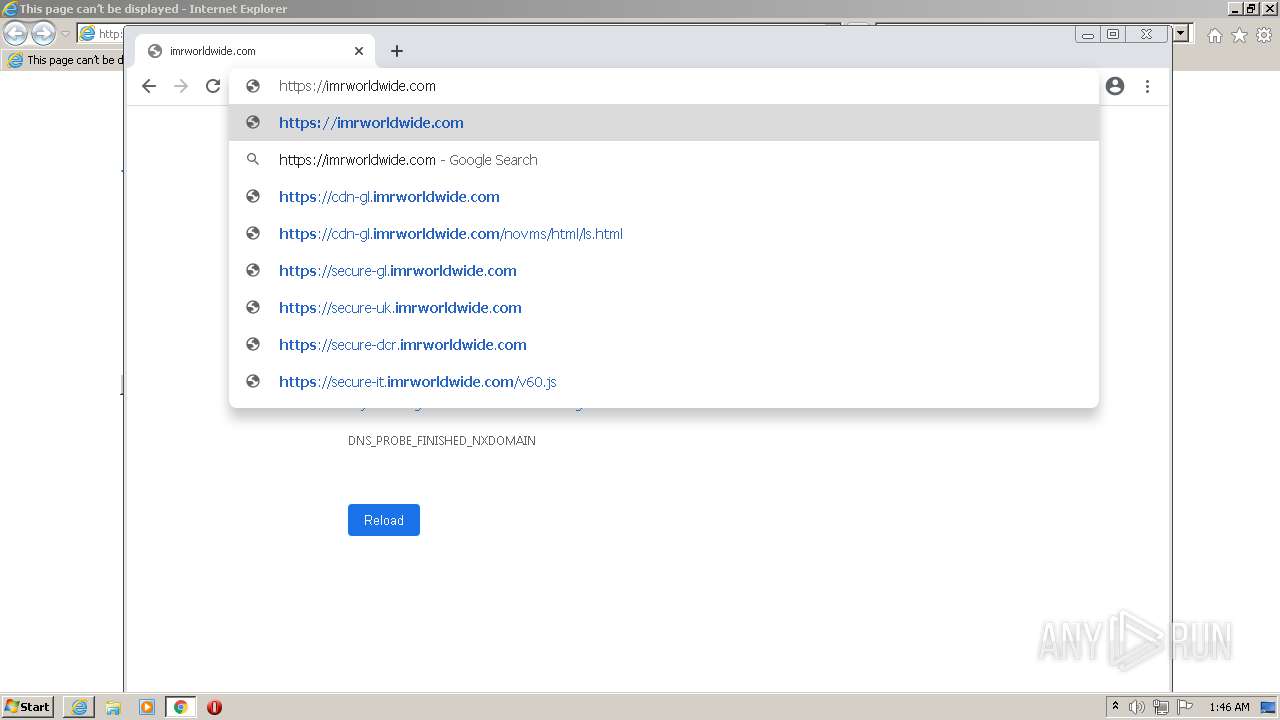Image resolution: width=1280 pixels, height=720 pixels.
Task: Open the Chrome three-dot menu
Action: click(1147, 86)
